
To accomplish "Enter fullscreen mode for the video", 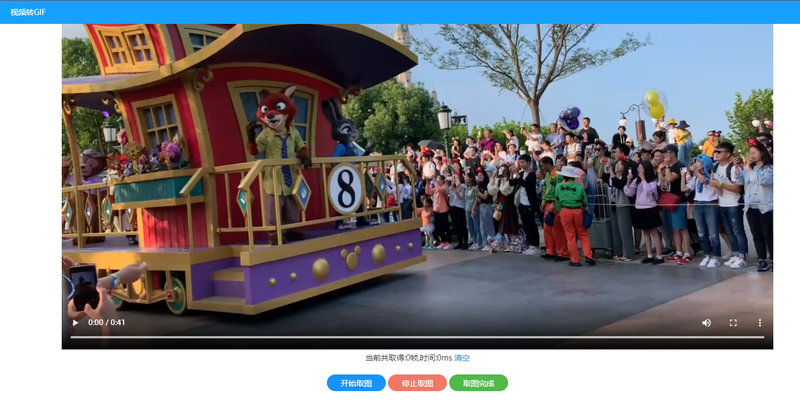I will pyautogui.click(x=733, y=322).
